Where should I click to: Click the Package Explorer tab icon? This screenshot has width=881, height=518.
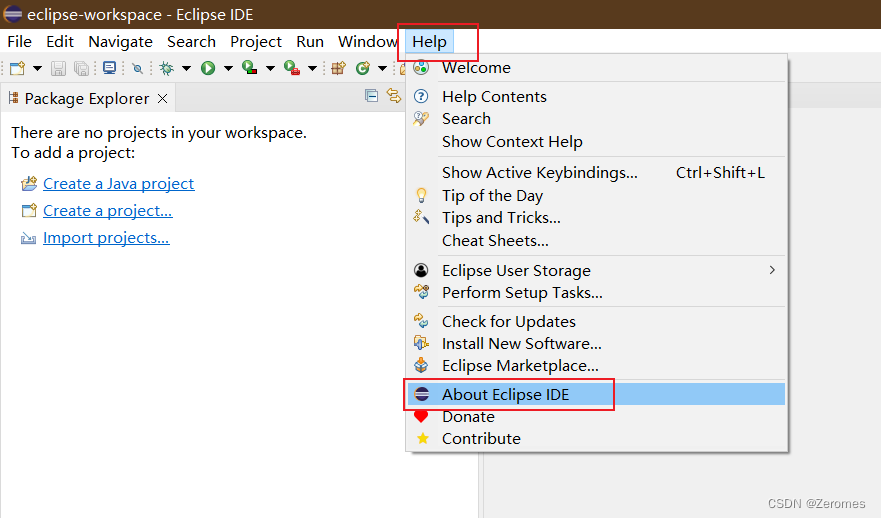click(13, 98)
